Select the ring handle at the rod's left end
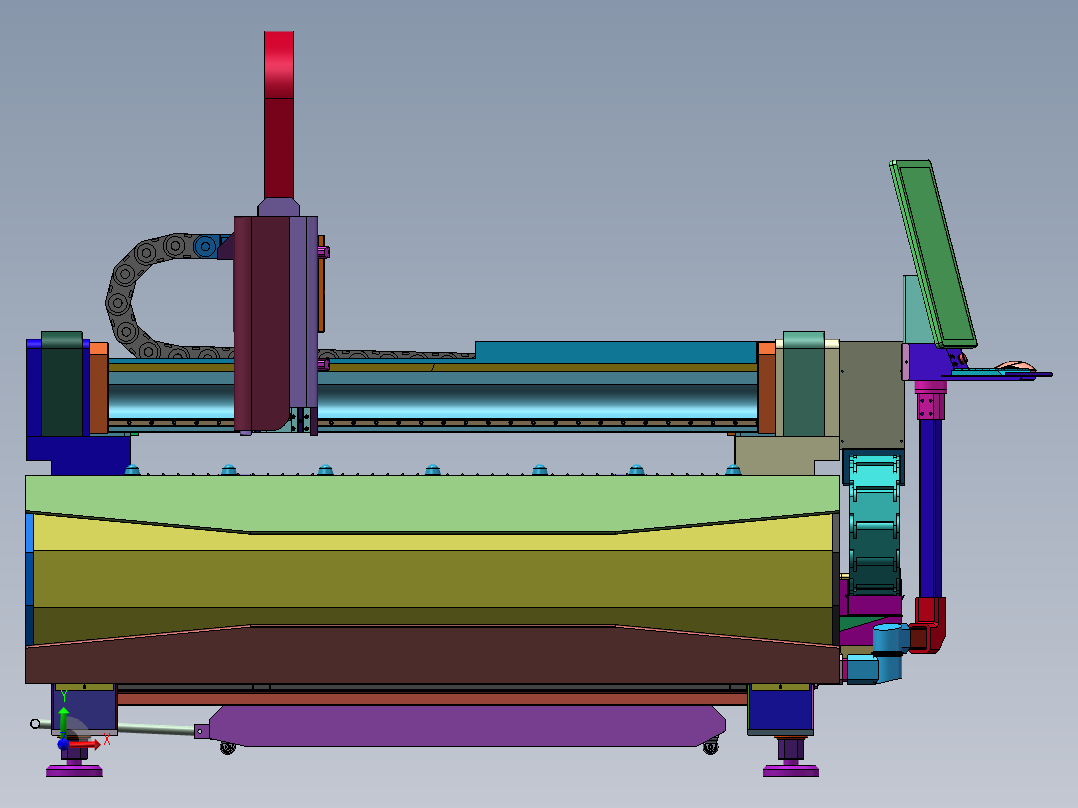The height and width of the screenshot is (808, 1078). click(x=36, y=723)
